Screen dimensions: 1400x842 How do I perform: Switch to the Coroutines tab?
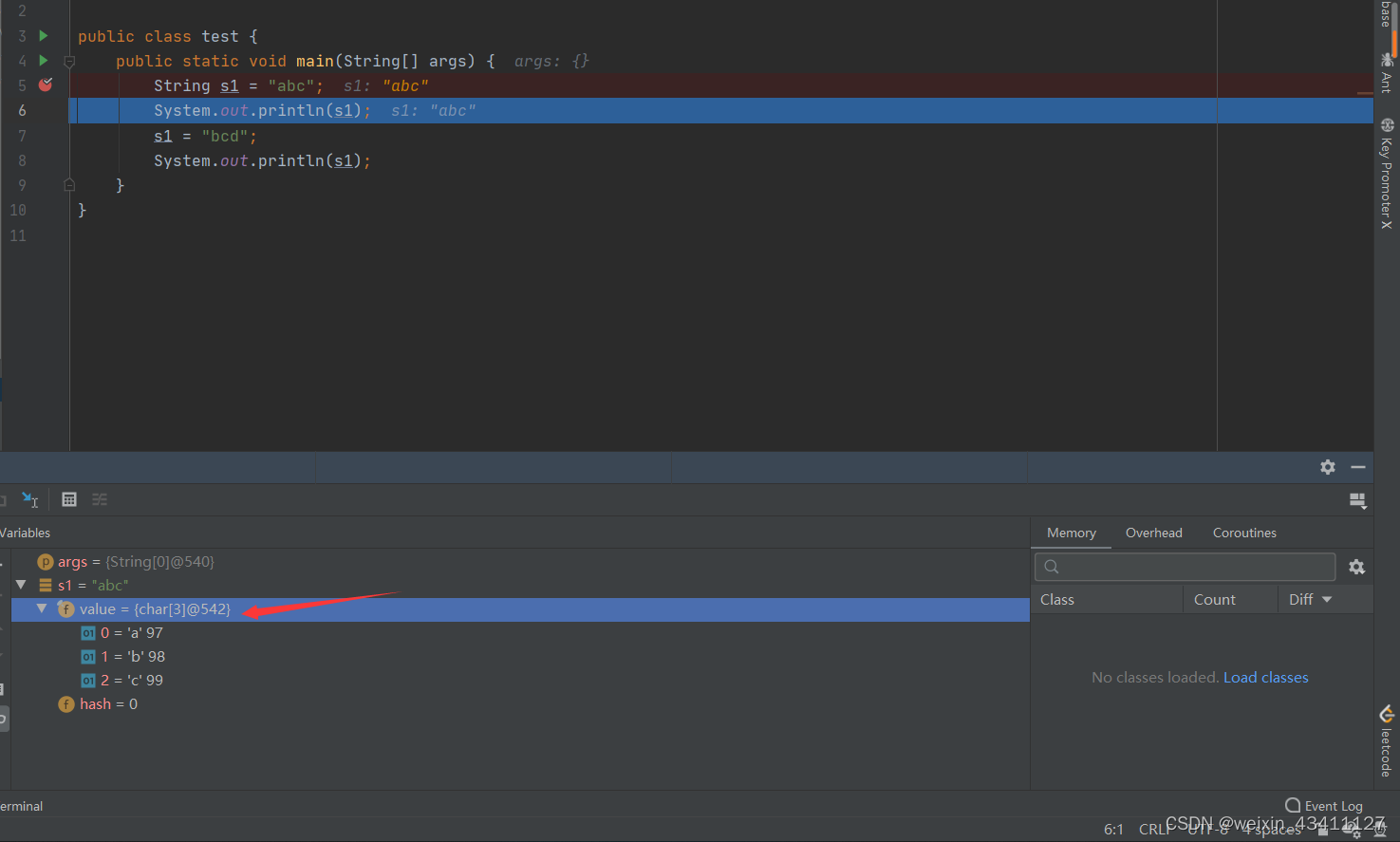(1244, 533)
